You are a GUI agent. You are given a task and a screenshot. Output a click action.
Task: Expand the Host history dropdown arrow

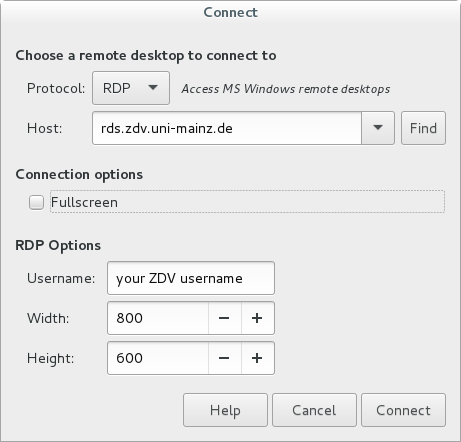tap(378, 128)
